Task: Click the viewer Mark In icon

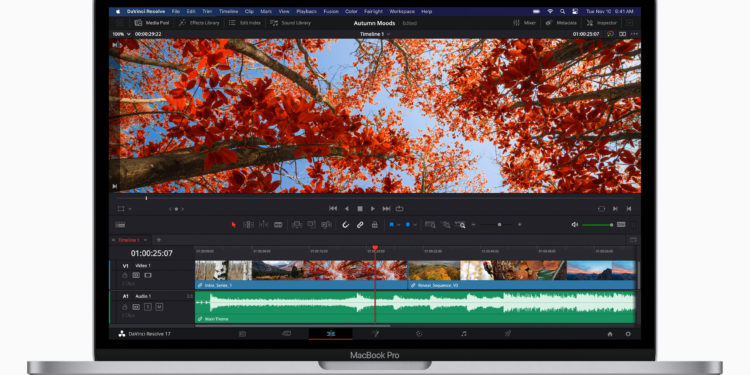Action: (615, 209)
